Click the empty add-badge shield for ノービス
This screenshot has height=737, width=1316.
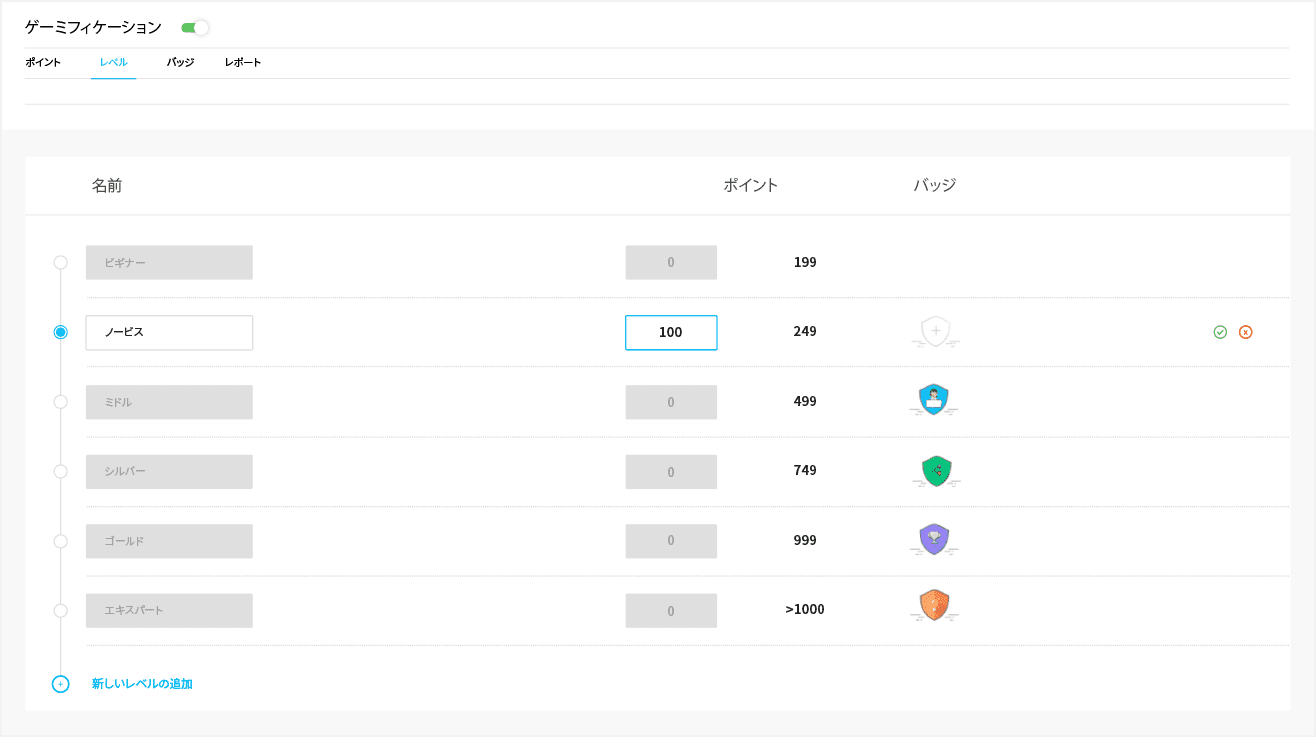[x=935, y=331]
